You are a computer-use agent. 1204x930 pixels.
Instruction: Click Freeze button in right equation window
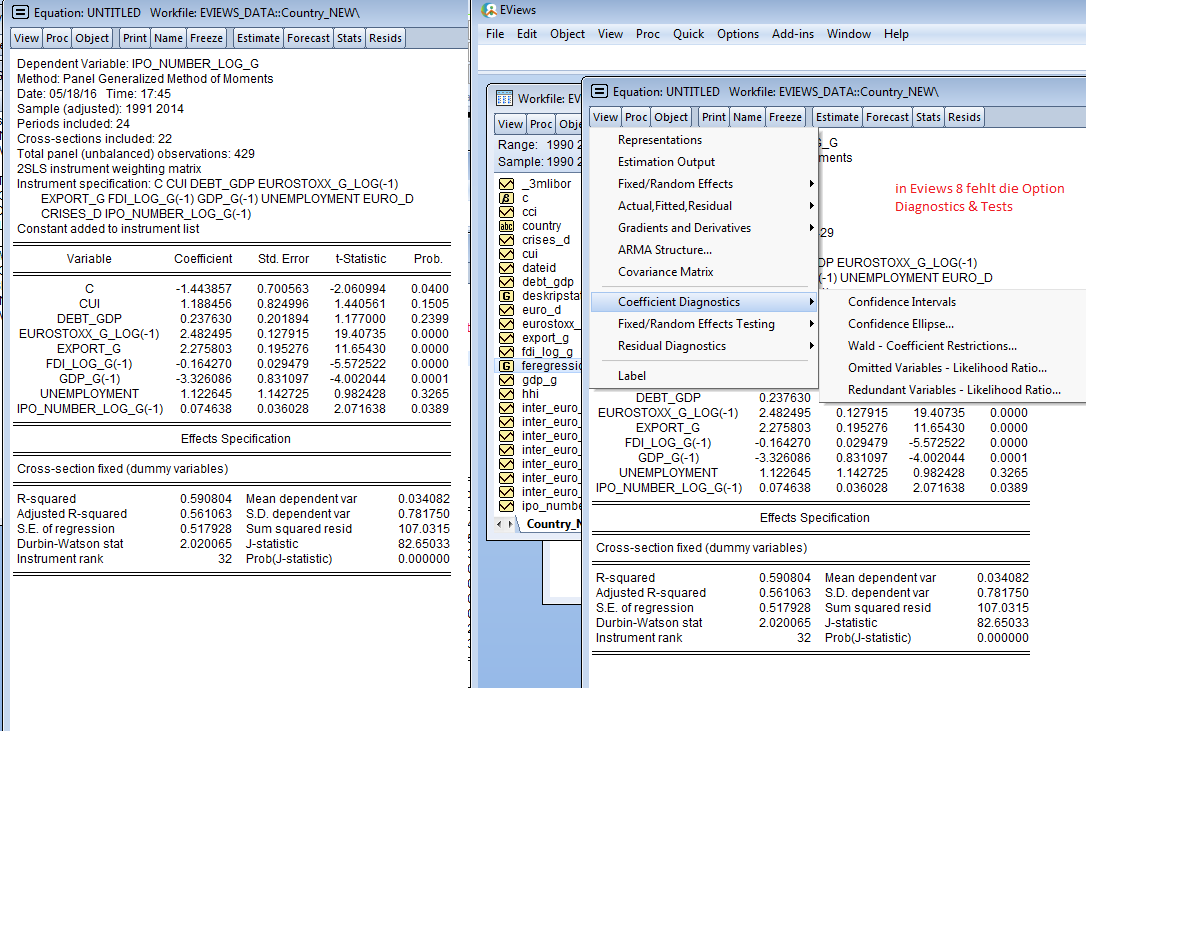[785, 117]
